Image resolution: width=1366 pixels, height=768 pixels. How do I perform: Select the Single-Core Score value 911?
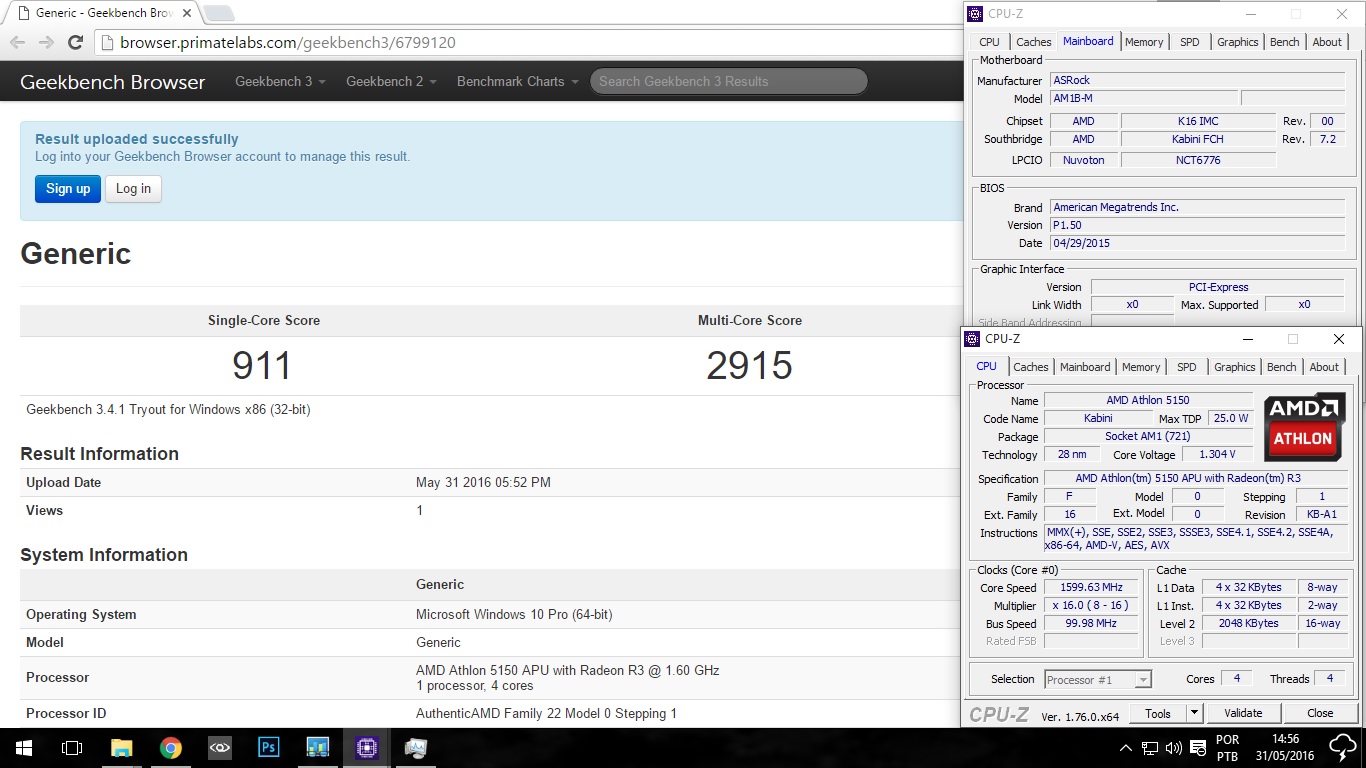point(262,366)
